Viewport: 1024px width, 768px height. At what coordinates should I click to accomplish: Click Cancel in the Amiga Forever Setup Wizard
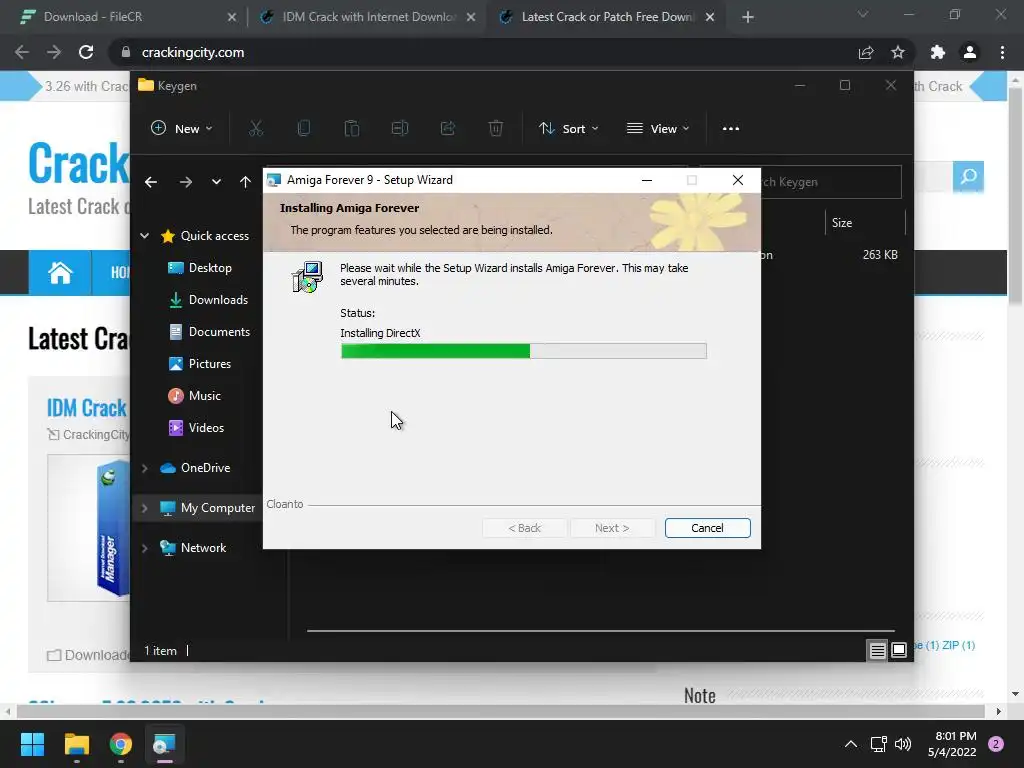click(707, 528)
